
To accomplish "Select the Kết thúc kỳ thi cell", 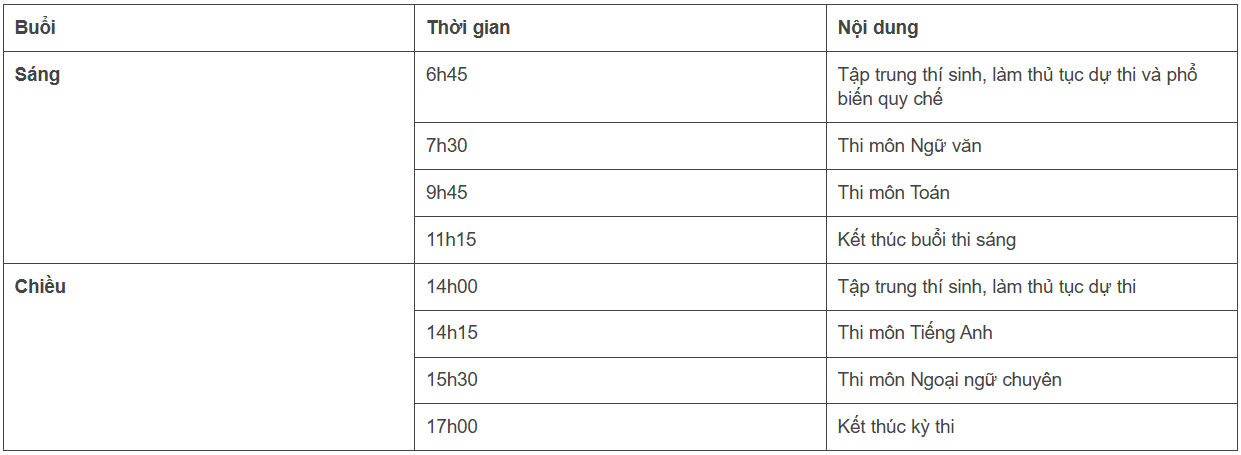I will point(896,427).
